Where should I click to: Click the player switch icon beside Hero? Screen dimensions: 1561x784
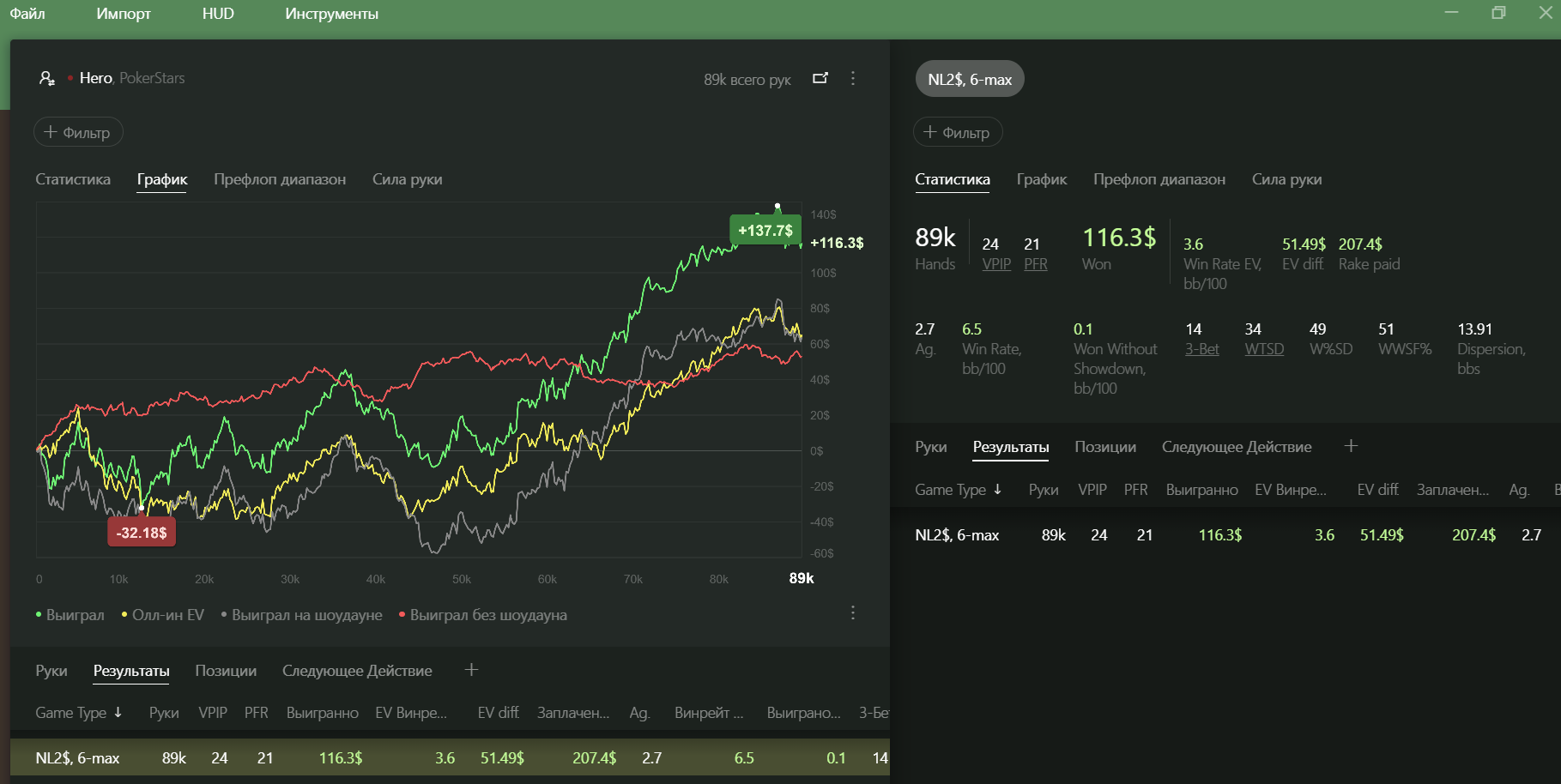(47, 78)
